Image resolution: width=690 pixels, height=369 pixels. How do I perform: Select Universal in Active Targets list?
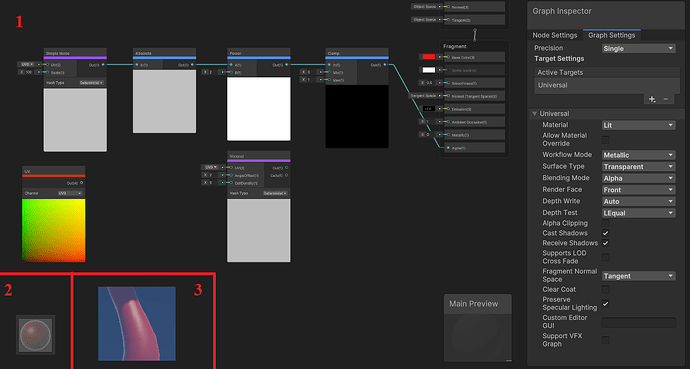[x=607, y=85]
